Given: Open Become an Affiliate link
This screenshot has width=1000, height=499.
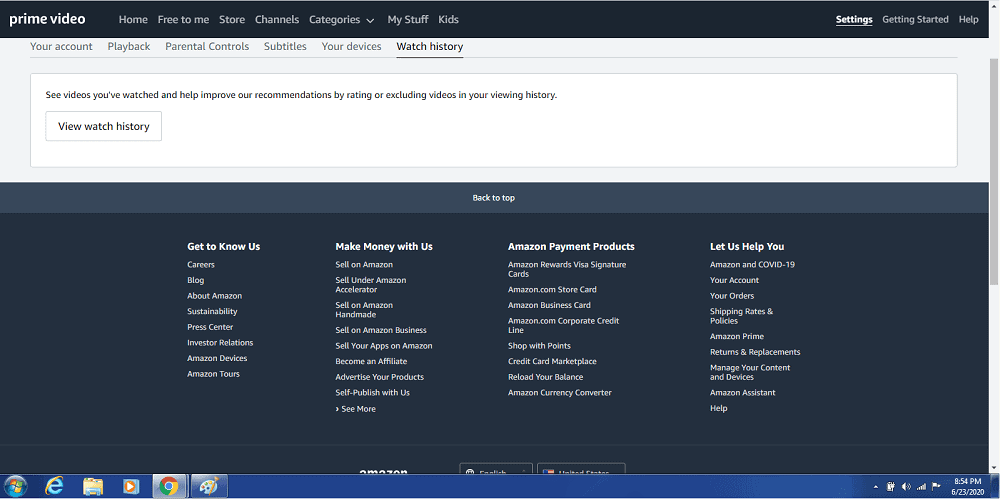Looking at the screenshot, I should (371, 362).
